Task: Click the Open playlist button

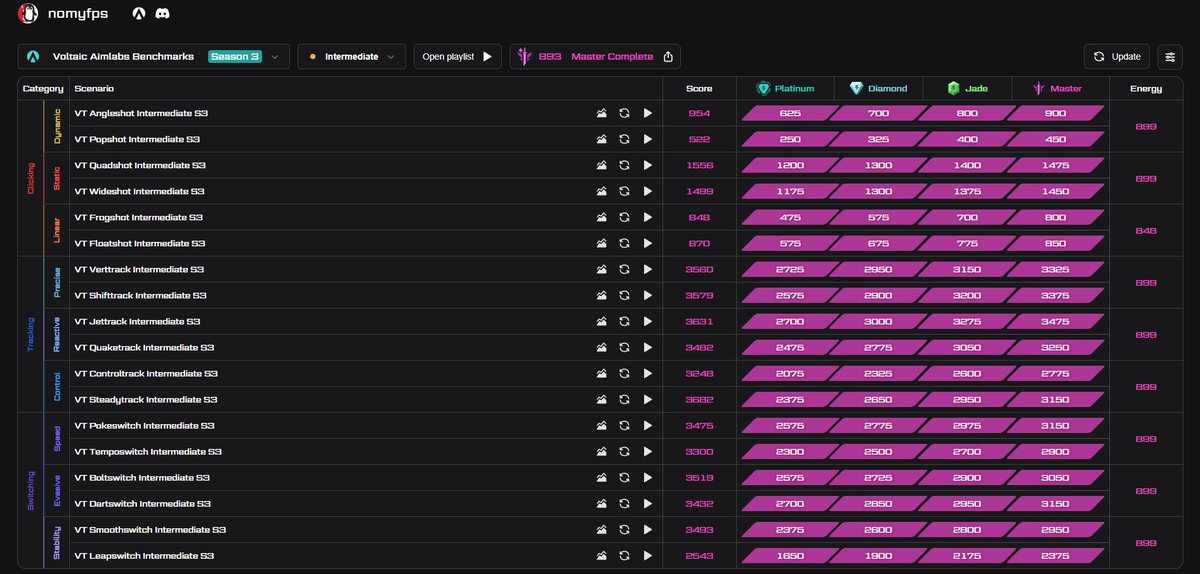Action: click(x=457, y=57)
